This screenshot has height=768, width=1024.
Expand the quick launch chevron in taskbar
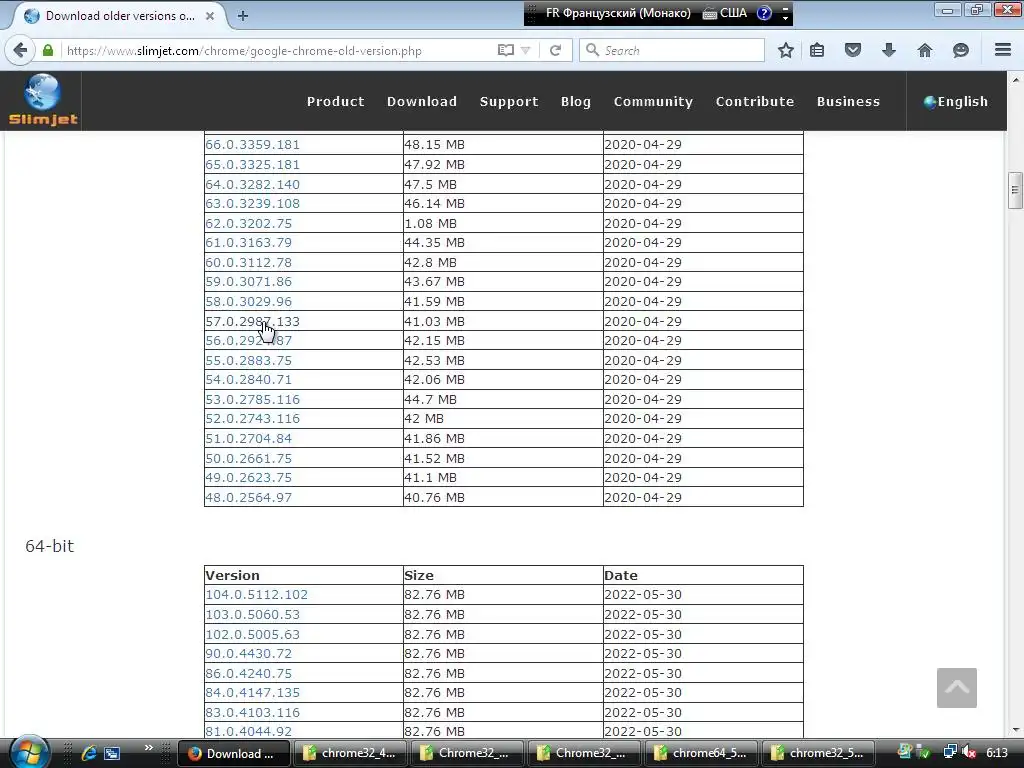point(148,748)
